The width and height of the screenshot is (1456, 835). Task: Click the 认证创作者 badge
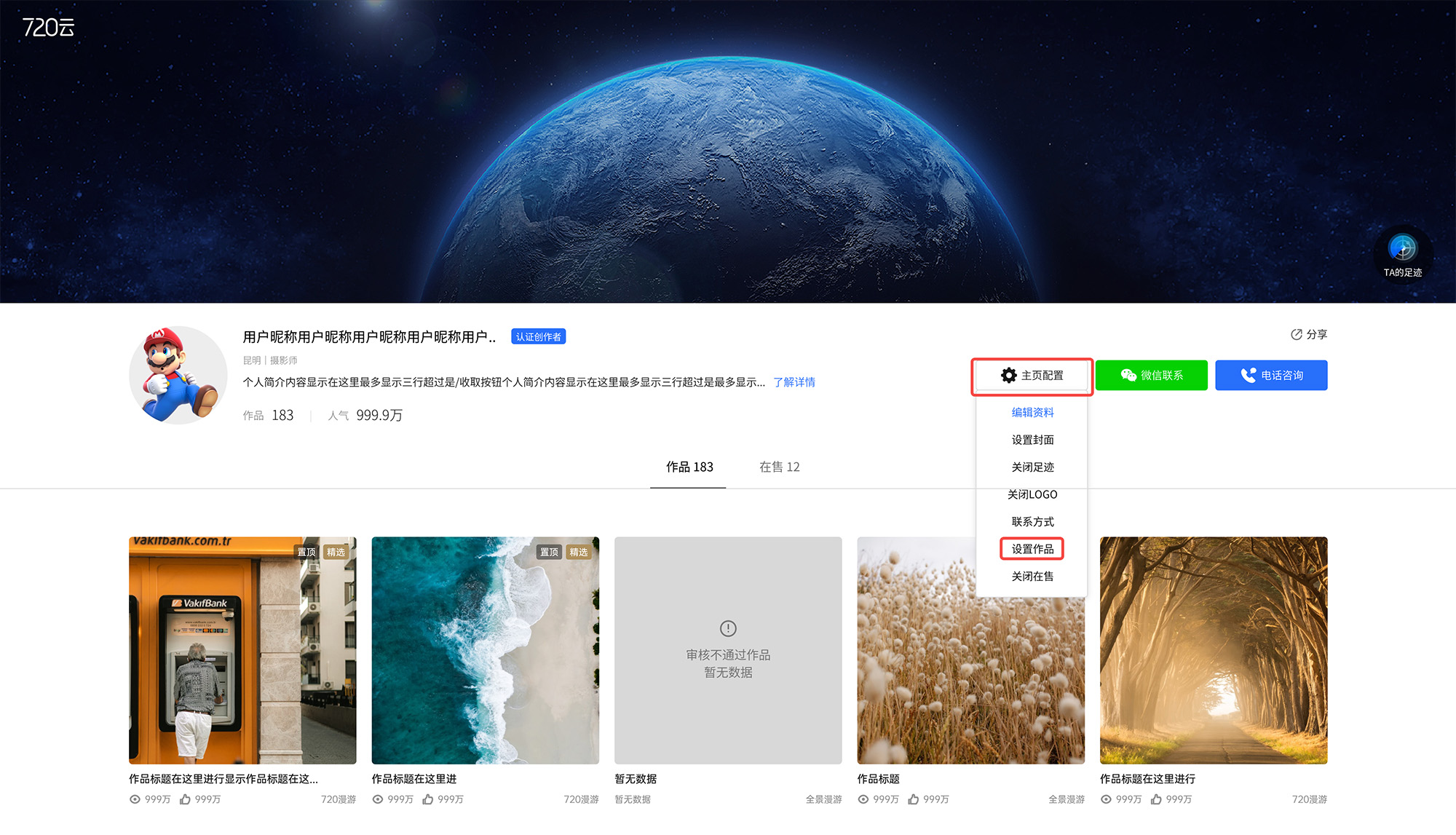(x=538, y=336)
